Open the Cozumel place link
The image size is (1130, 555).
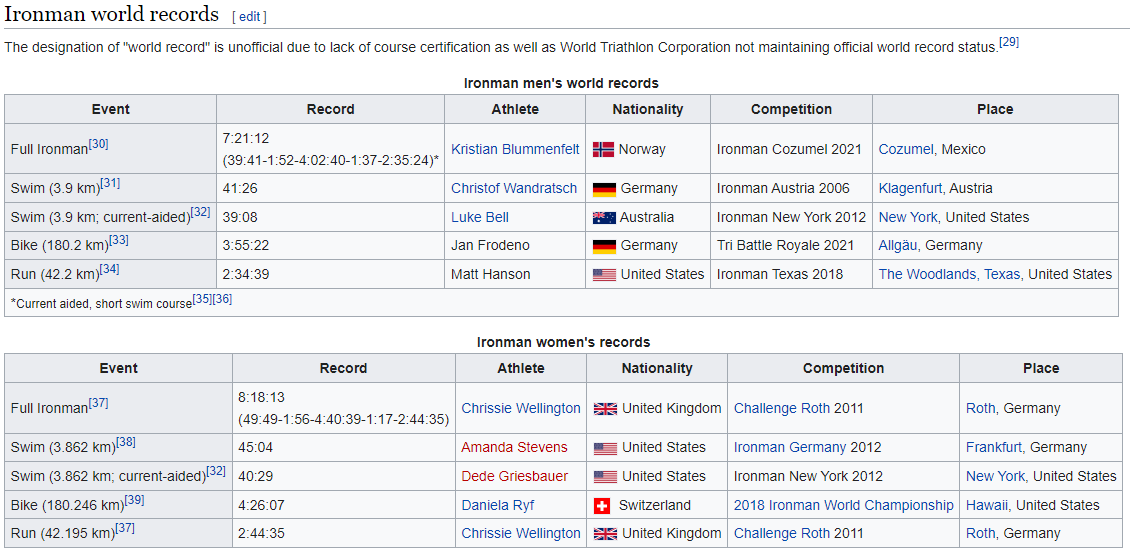pyautogui.click(x=906, y=149)
